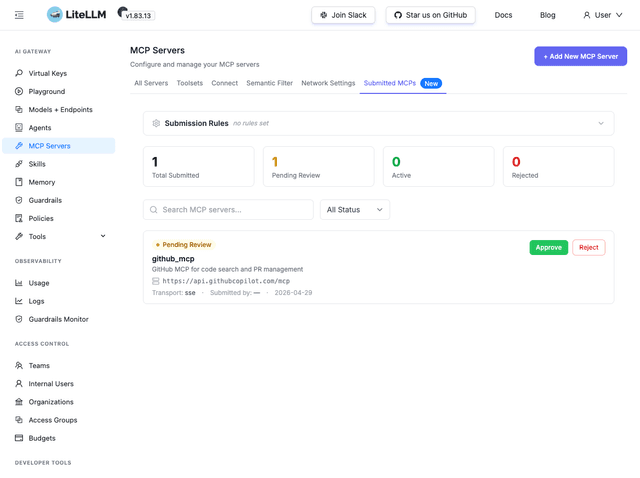This screenshot has height=478, width=640.
Task: Click the Usage chart icon
Action: coord(19,283)
